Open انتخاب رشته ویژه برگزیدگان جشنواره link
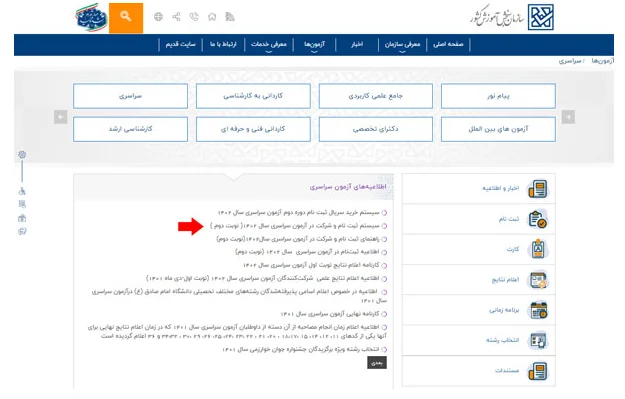Image resolution: width=625 pixels, height=399 pixels. click(301, 349)
